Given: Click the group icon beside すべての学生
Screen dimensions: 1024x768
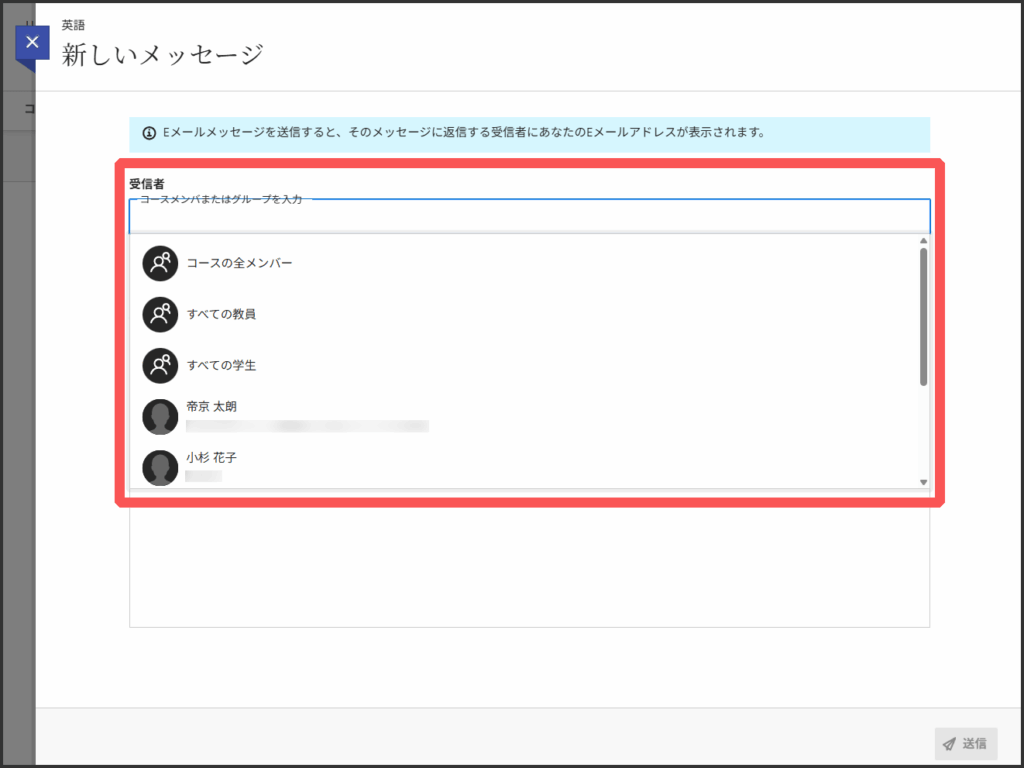Looking at the screenshot, I should pos(160,365).
